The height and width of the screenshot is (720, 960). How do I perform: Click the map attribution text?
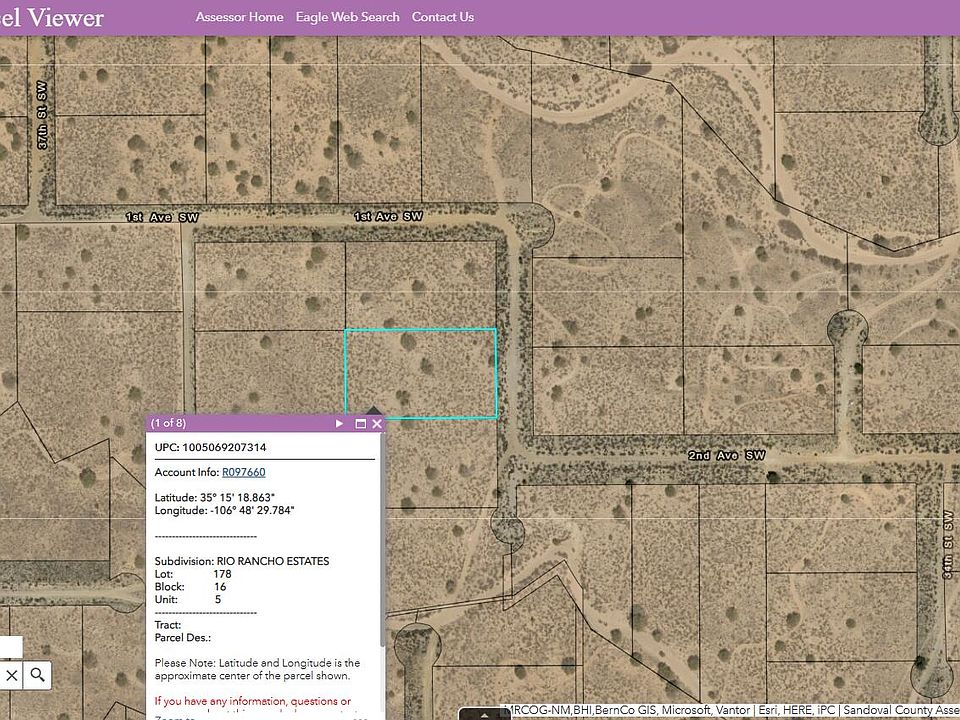pyautogui.click(x=731, y=710)
